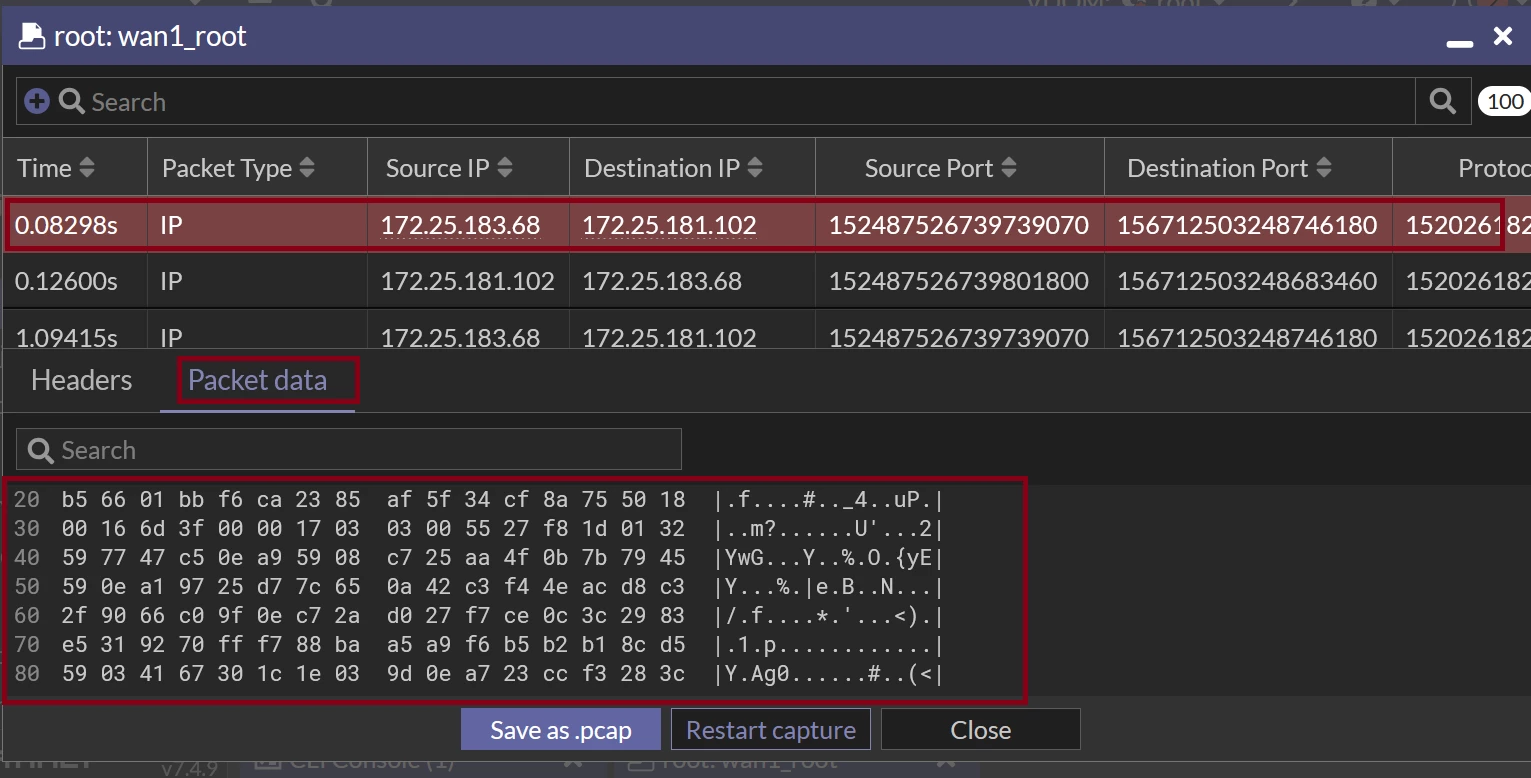Open the Packet data tab
This screenshot has width=1531, height=778.
click(x=257, y=380)
